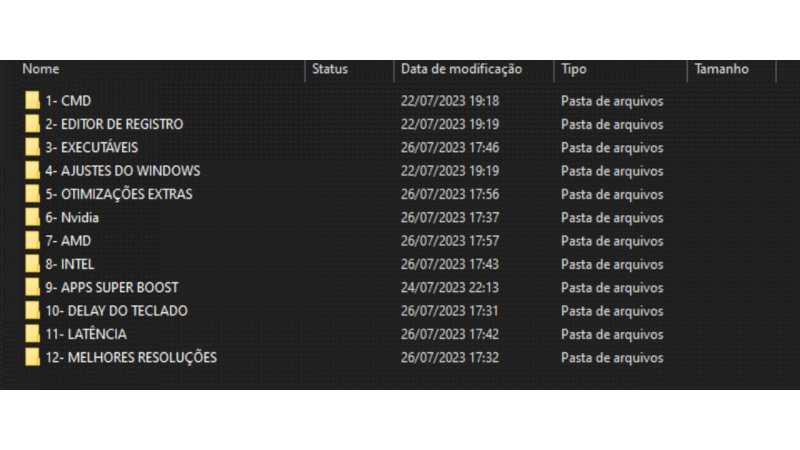Click the 12- MELHORES RESOLUÇÕES folder icon
Image resolution: width=800 pixels, height=450 pixels.
[x=33, y=358]
